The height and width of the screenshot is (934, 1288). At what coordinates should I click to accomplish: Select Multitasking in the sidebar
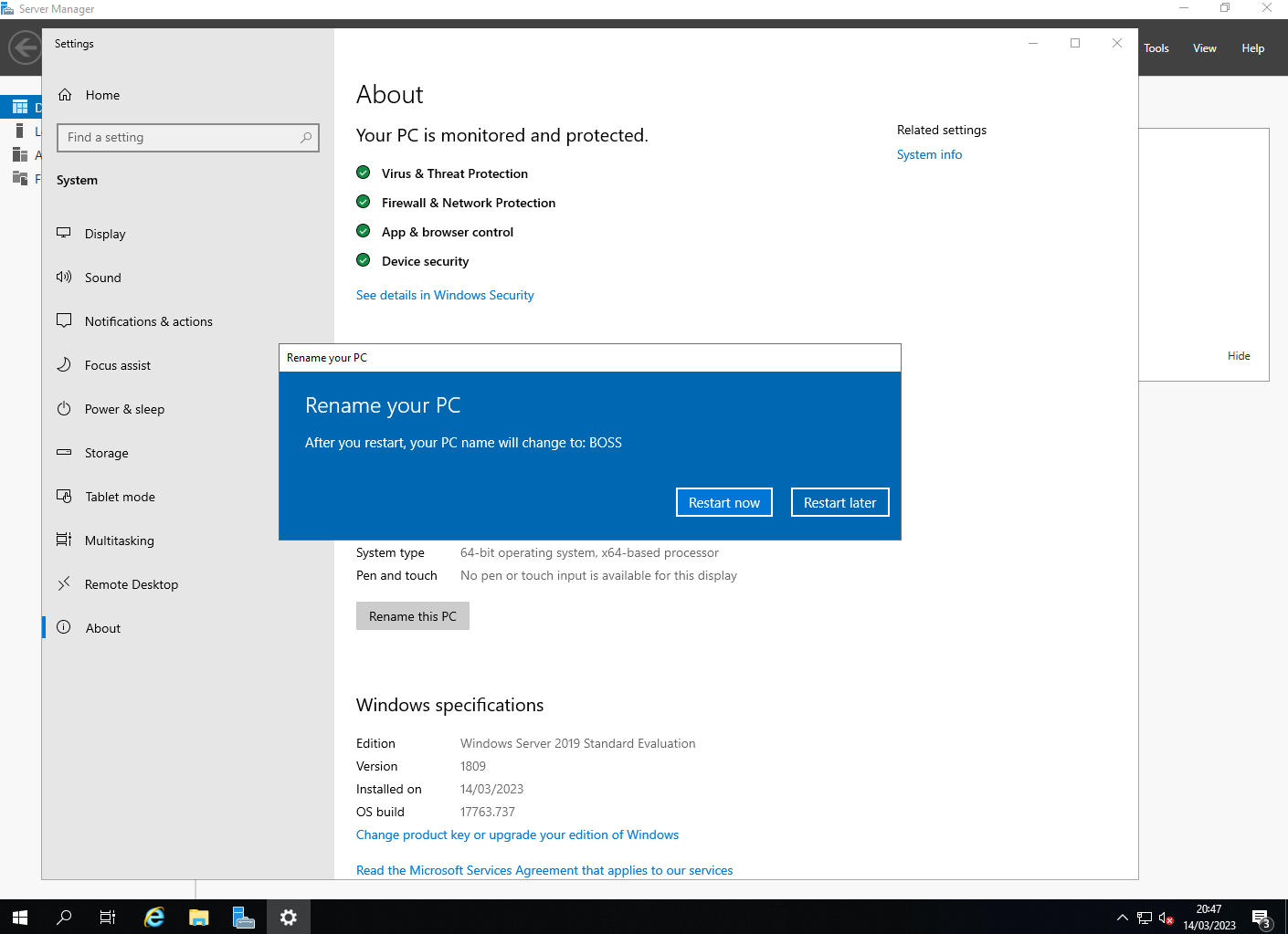pos(119,540)
